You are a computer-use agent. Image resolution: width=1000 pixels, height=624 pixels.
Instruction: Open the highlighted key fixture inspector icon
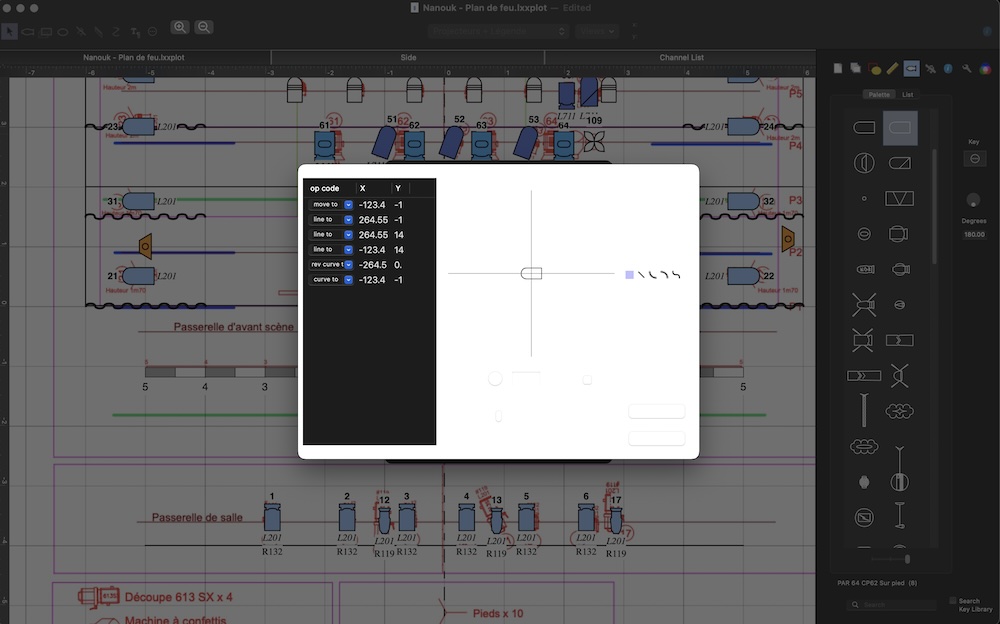click(911, 68)
